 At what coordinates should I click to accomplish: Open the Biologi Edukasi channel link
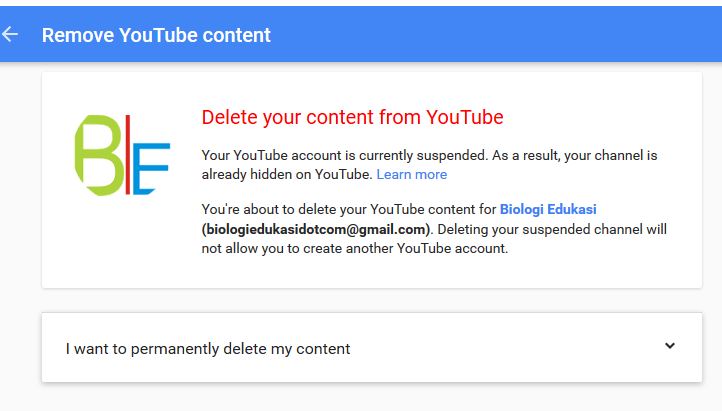[x=548, y=209]
